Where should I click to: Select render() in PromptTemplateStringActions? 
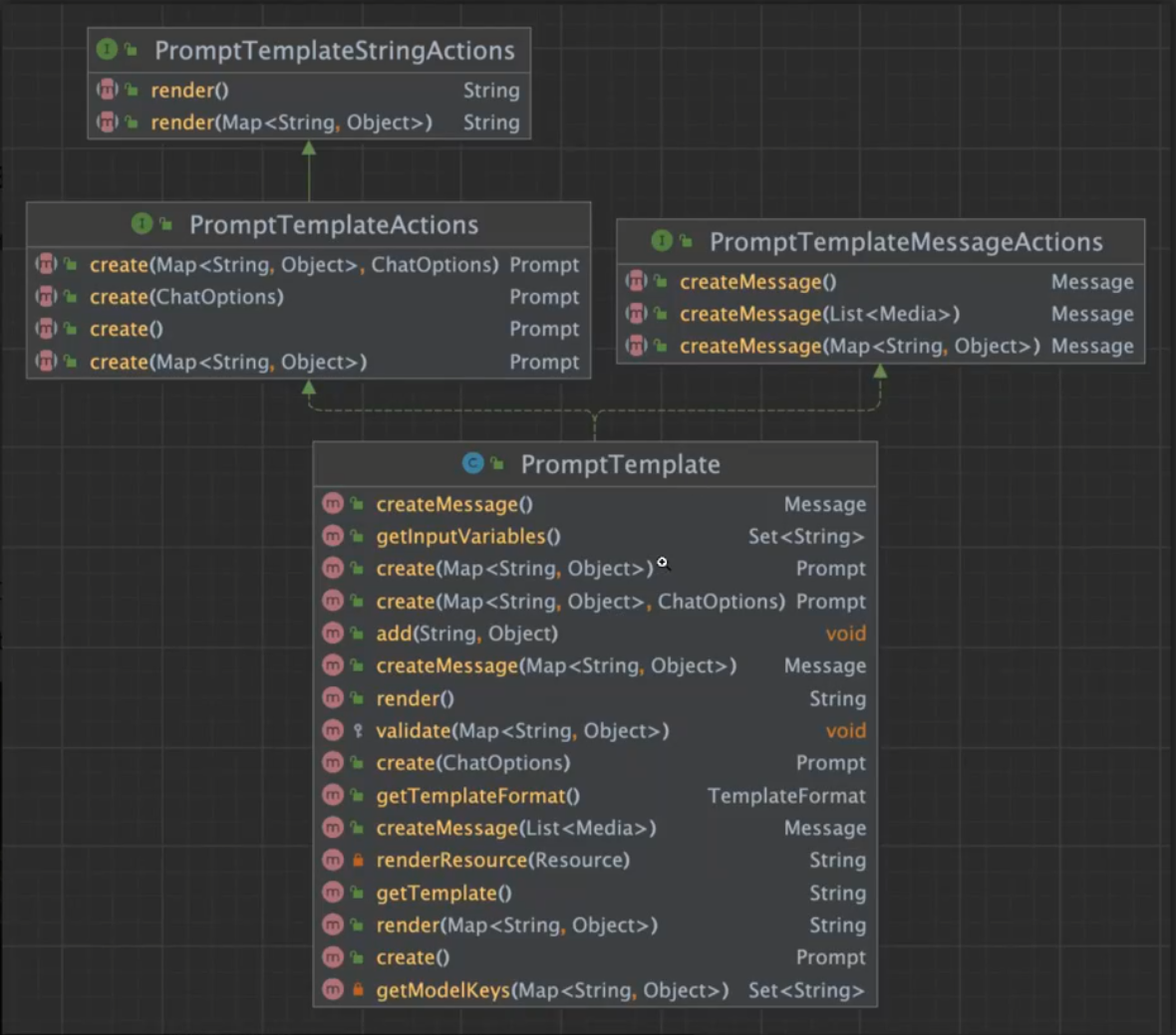189,91
